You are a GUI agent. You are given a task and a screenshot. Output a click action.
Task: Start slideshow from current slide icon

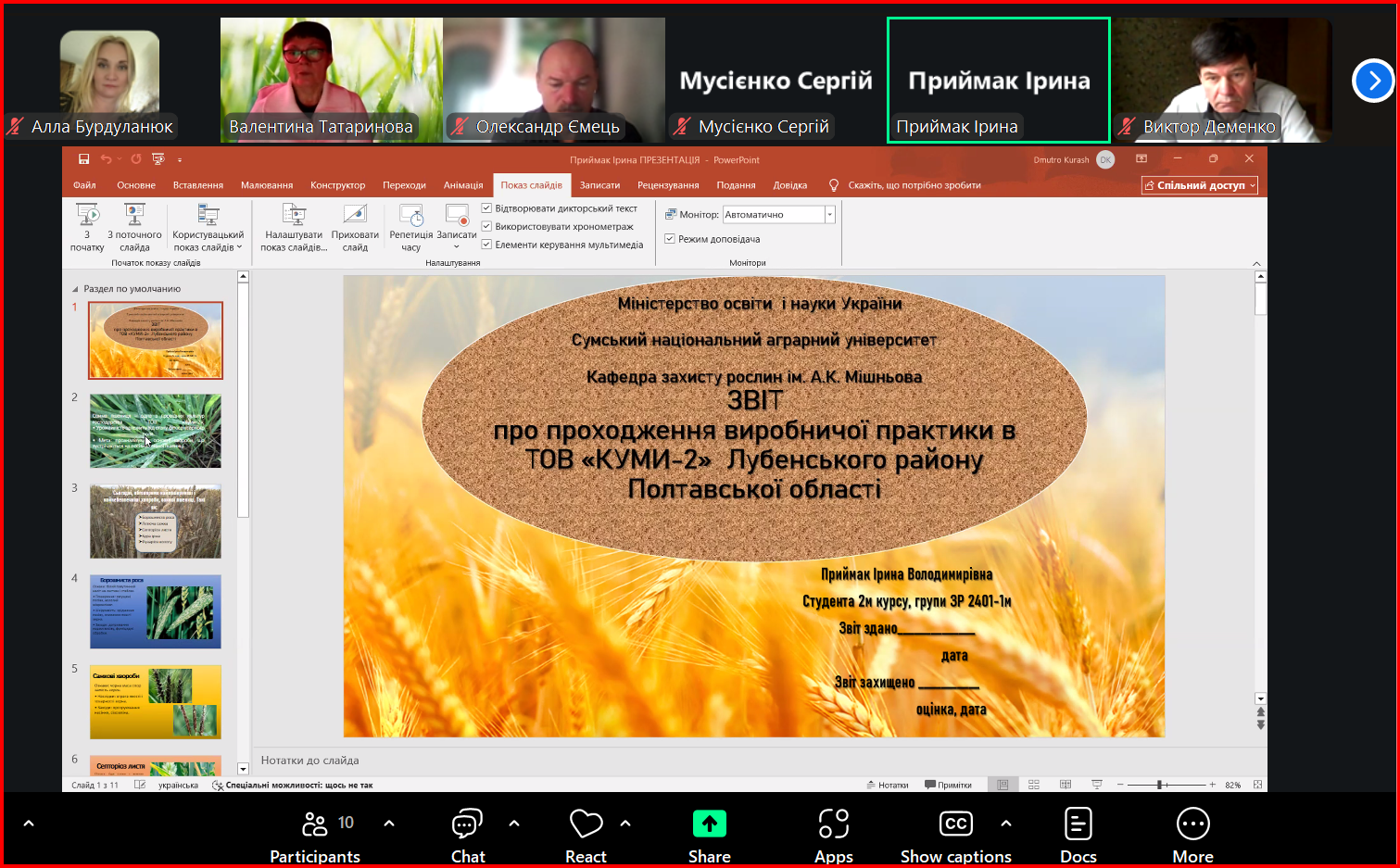point(134,216)
